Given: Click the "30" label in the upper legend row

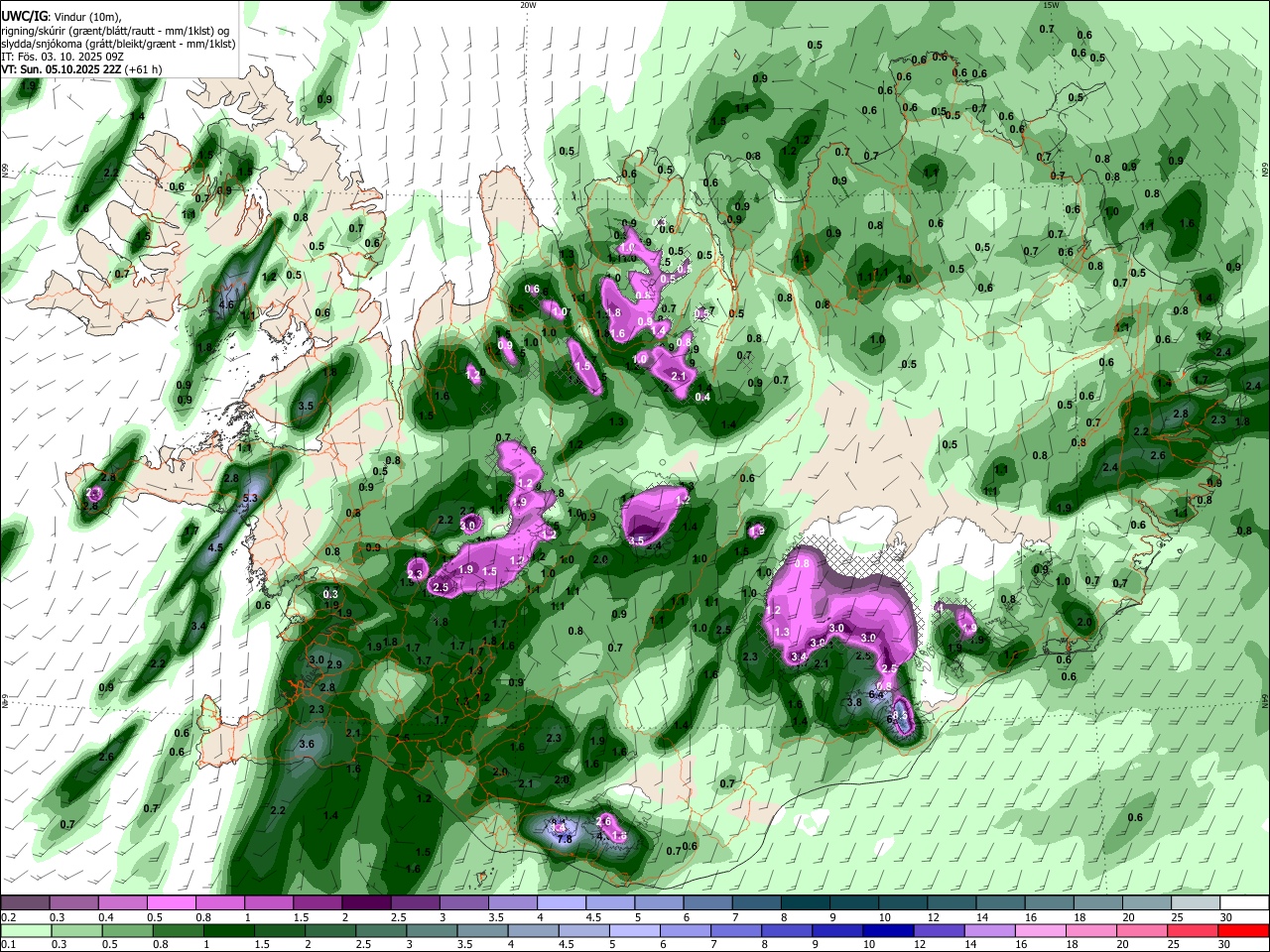Looking at the screenshot, I should point(1226,917).
